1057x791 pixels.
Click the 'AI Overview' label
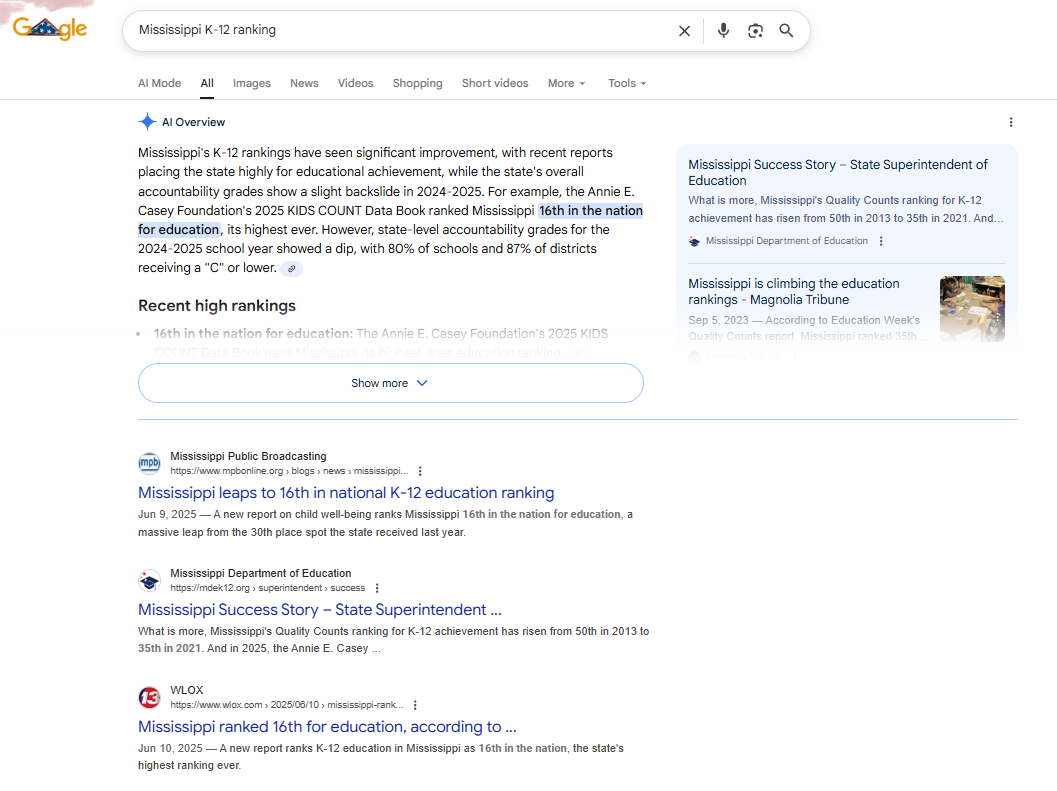tap(193, 122)
